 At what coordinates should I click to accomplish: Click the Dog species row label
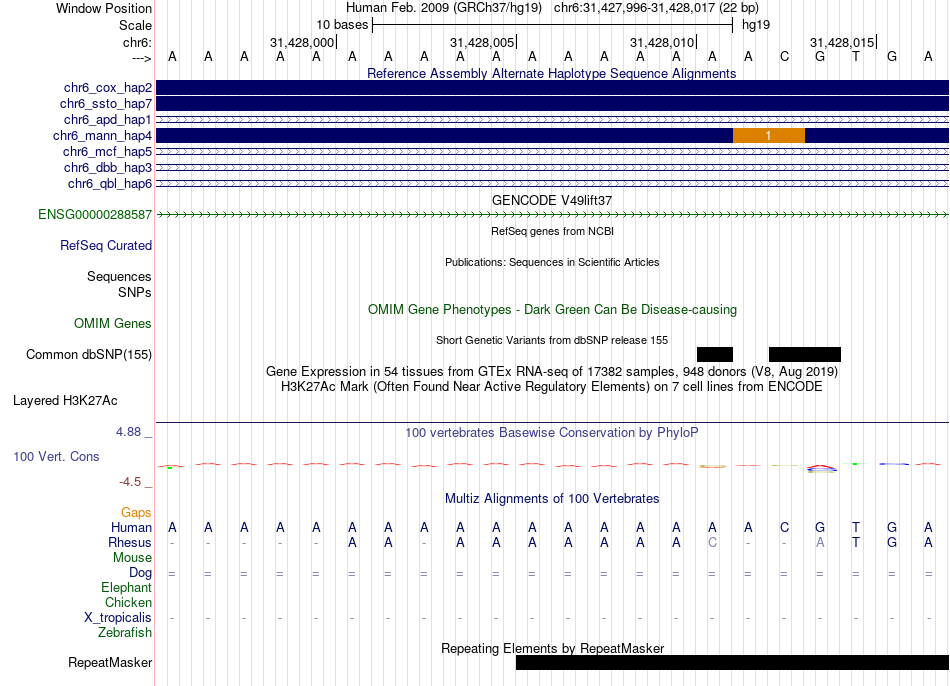(140, 573)
